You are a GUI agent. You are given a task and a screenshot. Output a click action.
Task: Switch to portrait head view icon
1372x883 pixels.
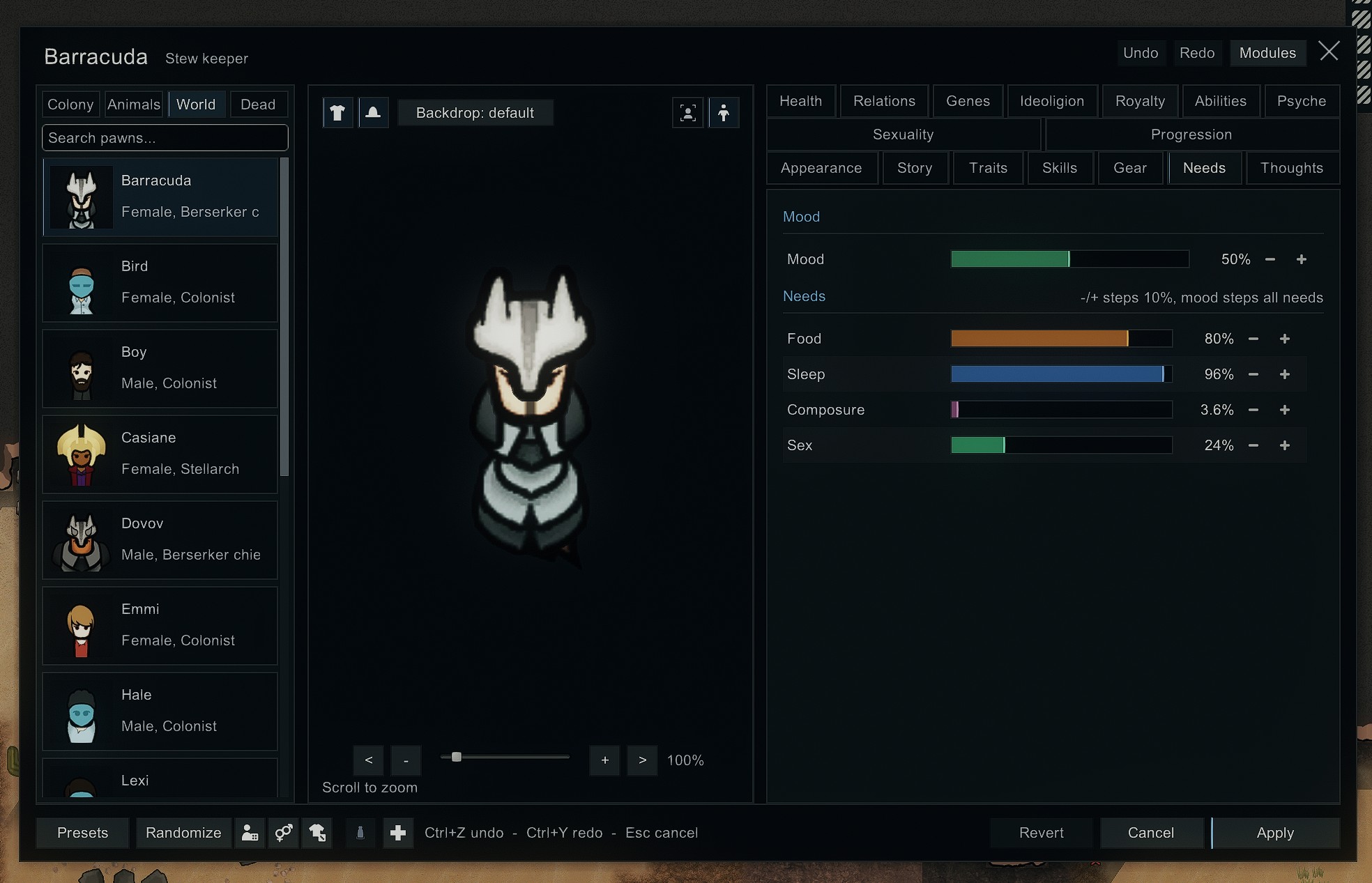687,113
